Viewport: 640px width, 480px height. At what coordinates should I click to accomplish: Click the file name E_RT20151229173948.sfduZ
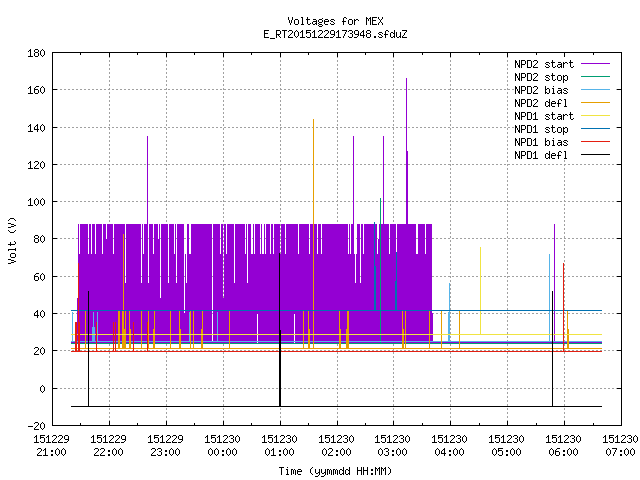(335, 34)
